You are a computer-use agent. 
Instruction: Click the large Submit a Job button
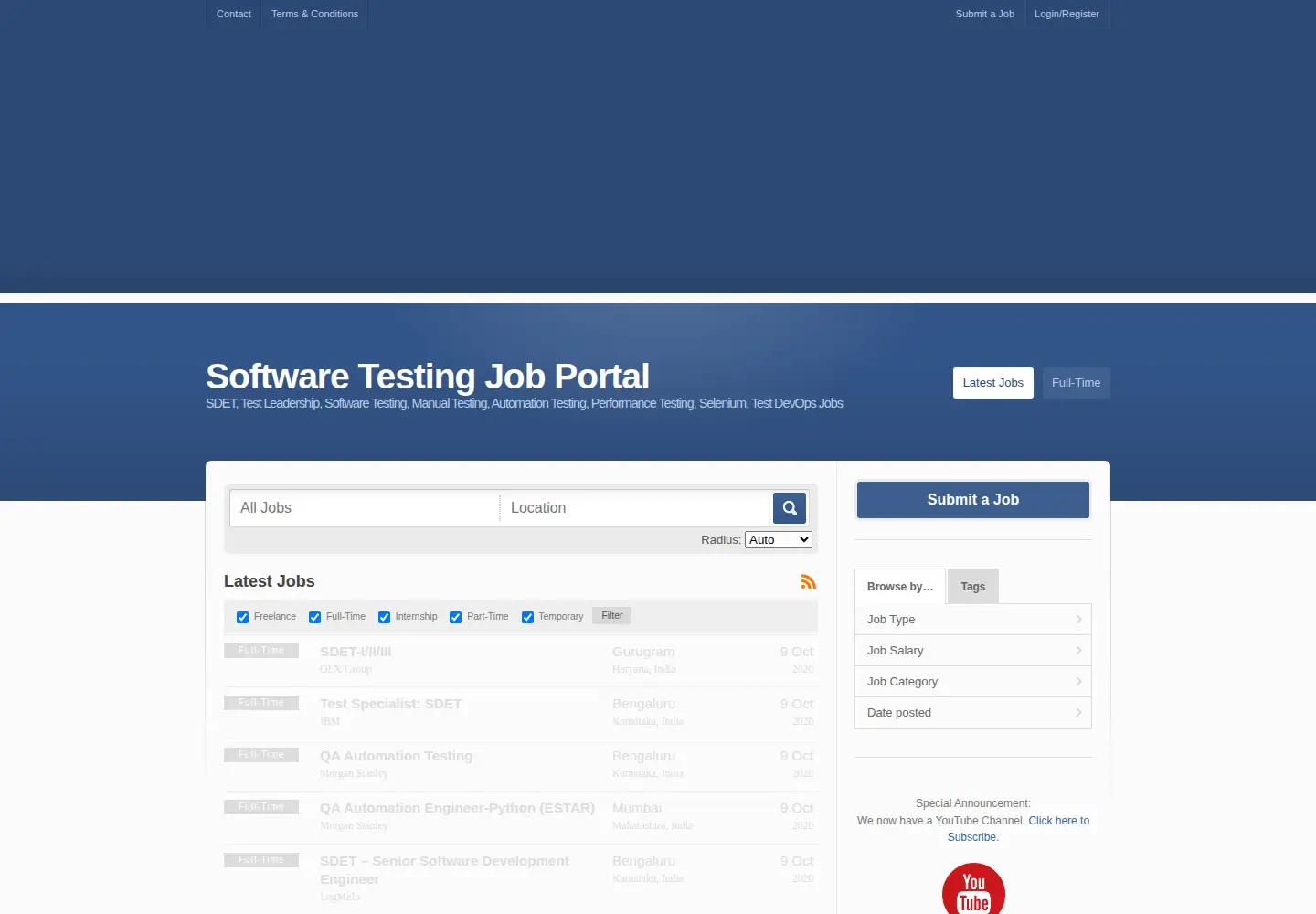point(973,500)
